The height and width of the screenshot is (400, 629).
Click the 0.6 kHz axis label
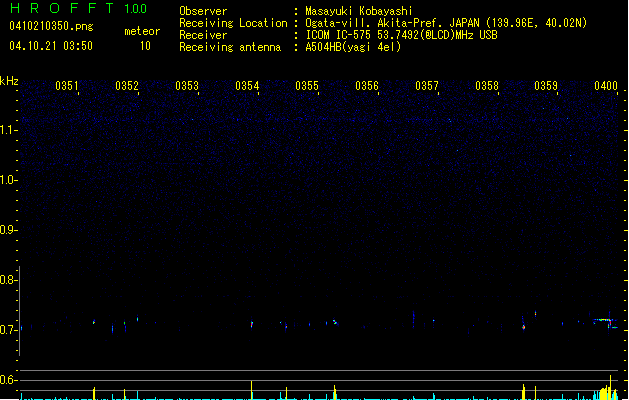click(8, 380)
